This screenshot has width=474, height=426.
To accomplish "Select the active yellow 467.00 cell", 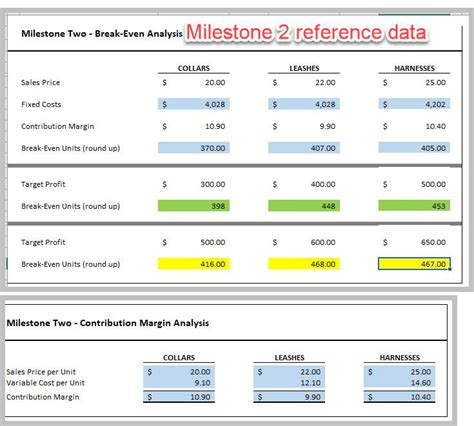I will point(414,264).
